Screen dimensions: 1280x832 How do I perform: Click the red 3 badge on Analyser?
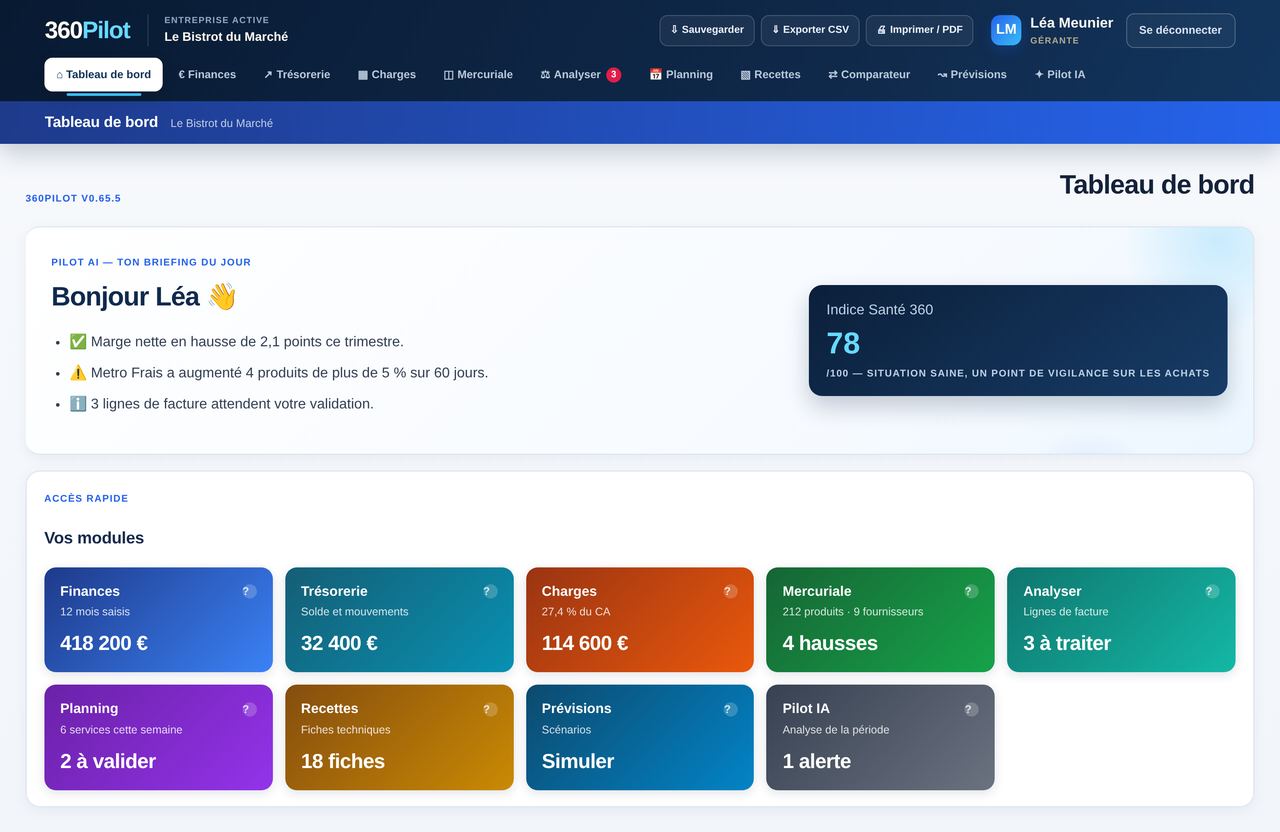614,74
